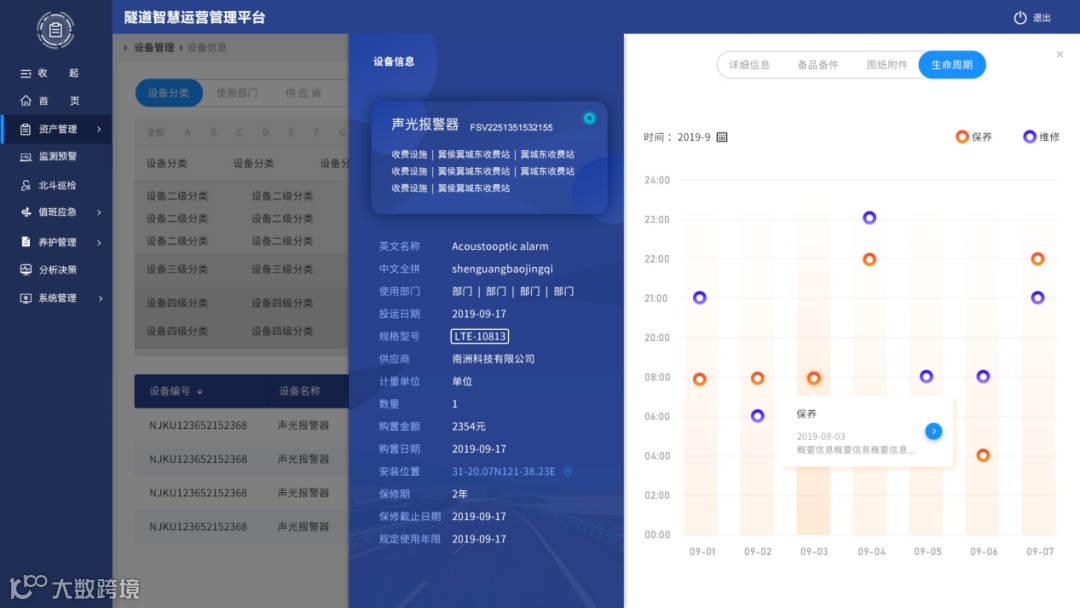Select the 09-06 04:00 保养 marker
Image resolution: width=1080 pixels, height=608 pixels.
click(x=983, y=455)
